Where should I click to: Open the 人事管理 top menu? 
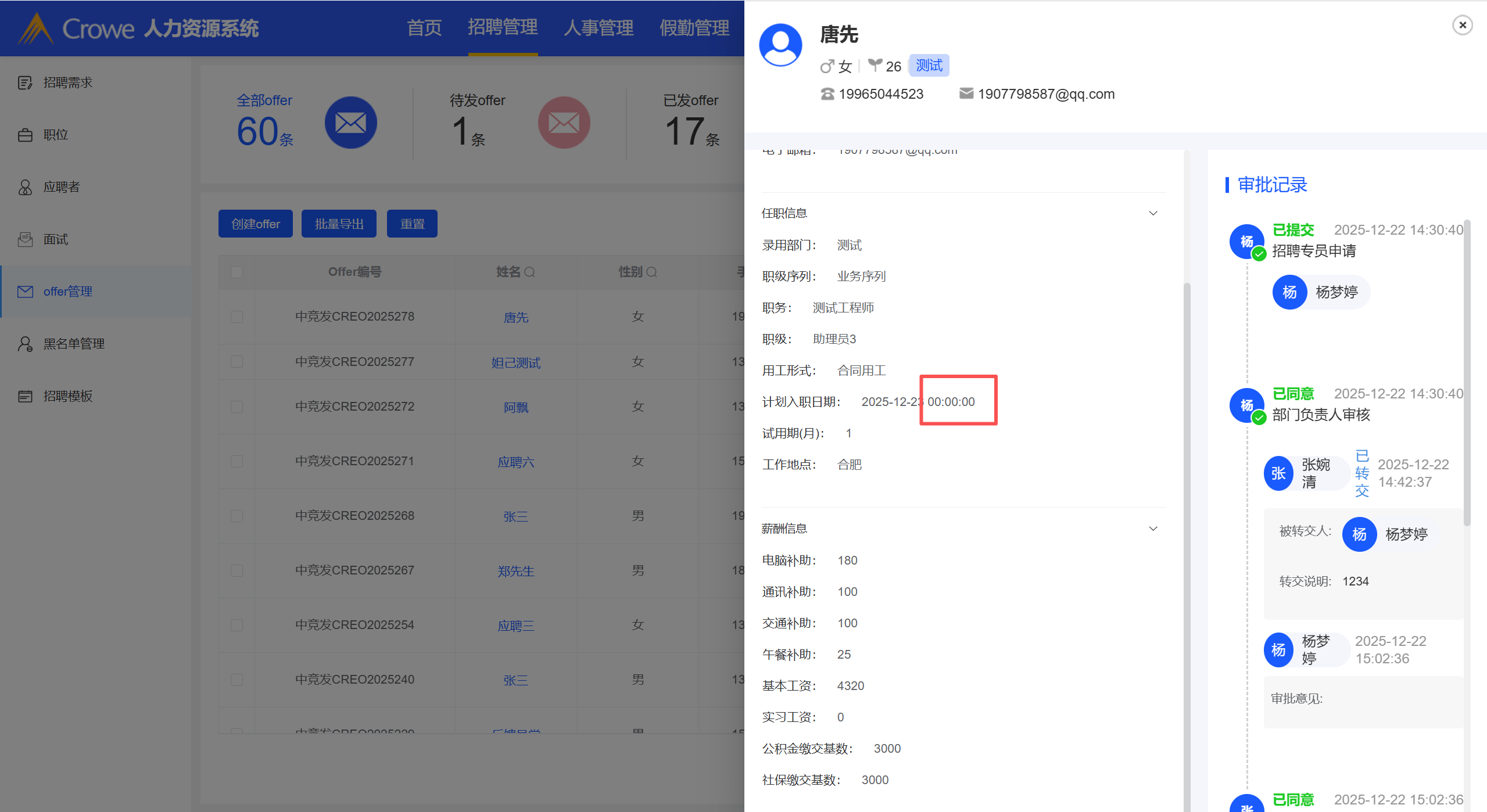[x=598, y=27]
